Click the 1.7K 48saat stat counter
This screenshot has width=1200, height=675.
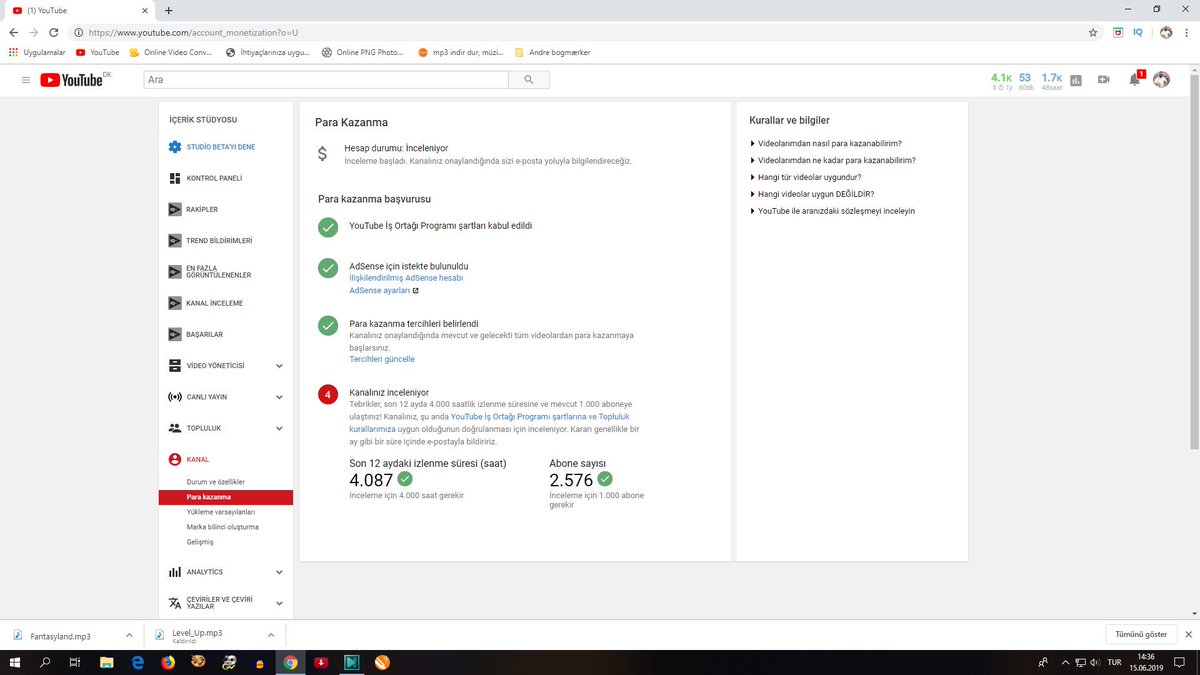point(1052,80)
